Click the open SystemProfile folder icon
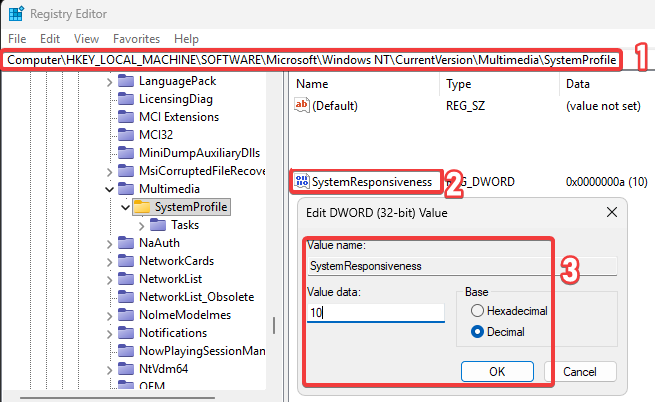The height and width of the screenshot is (402, 655). (142, 206)
